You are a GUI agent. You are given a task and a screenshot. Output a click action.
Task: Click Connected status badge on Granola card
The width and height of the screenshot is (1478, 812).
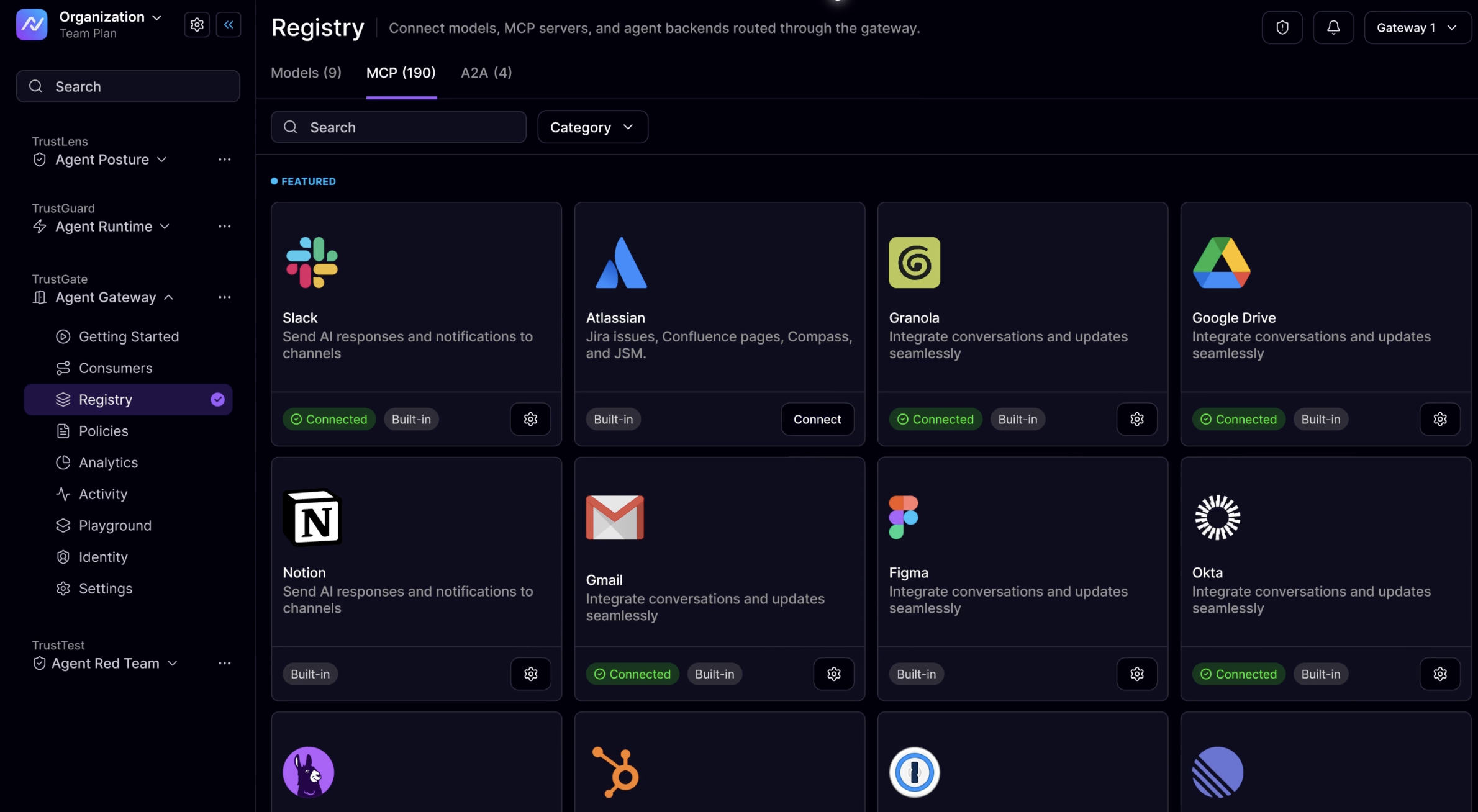click(x=936, y=419)
